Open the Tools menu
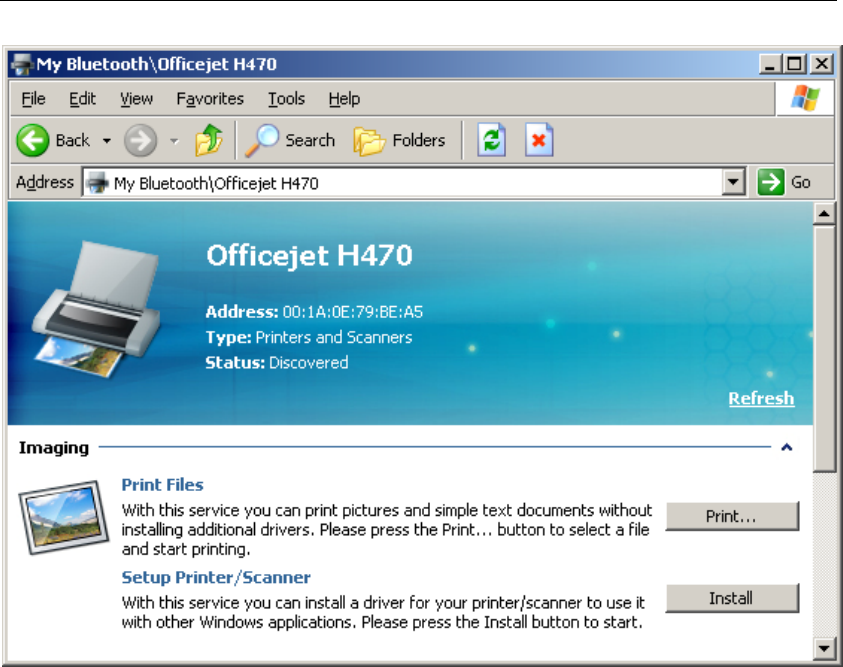843x667 pixels. point(287,99)
